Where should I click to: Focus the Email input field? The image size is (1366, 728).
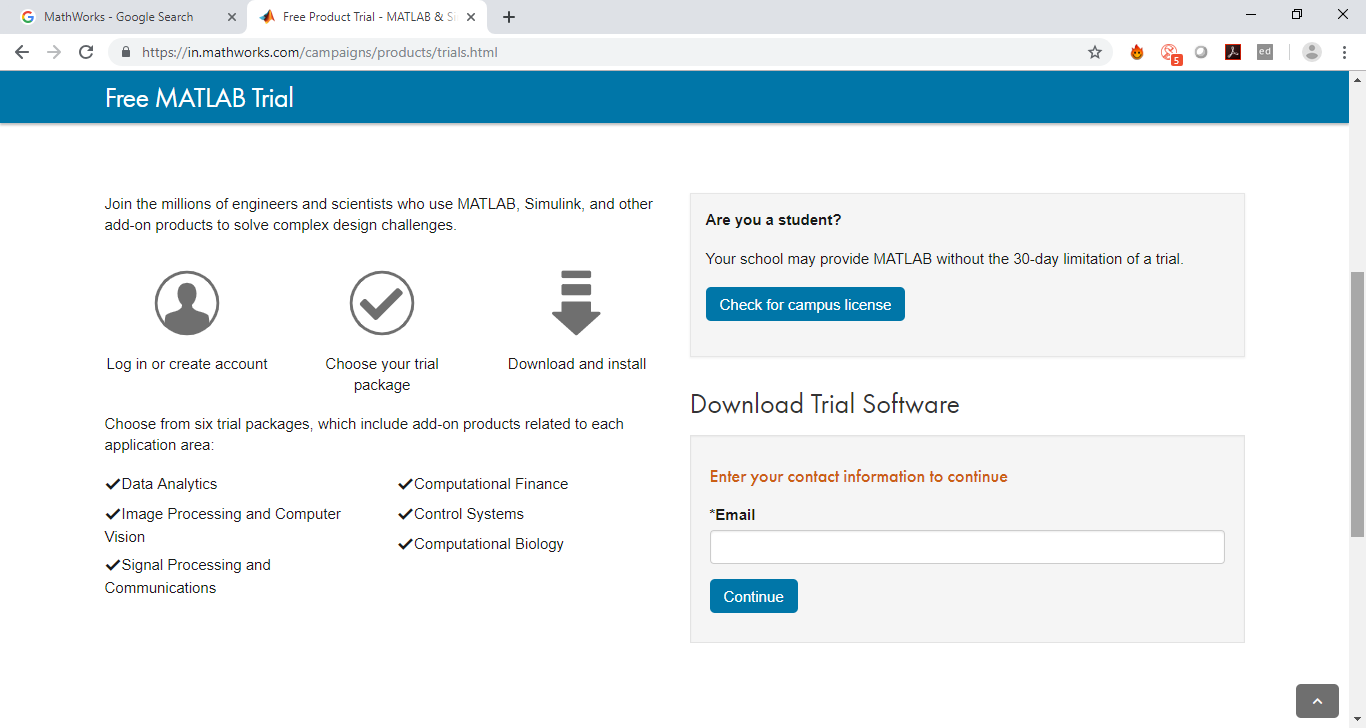[967, 547]
